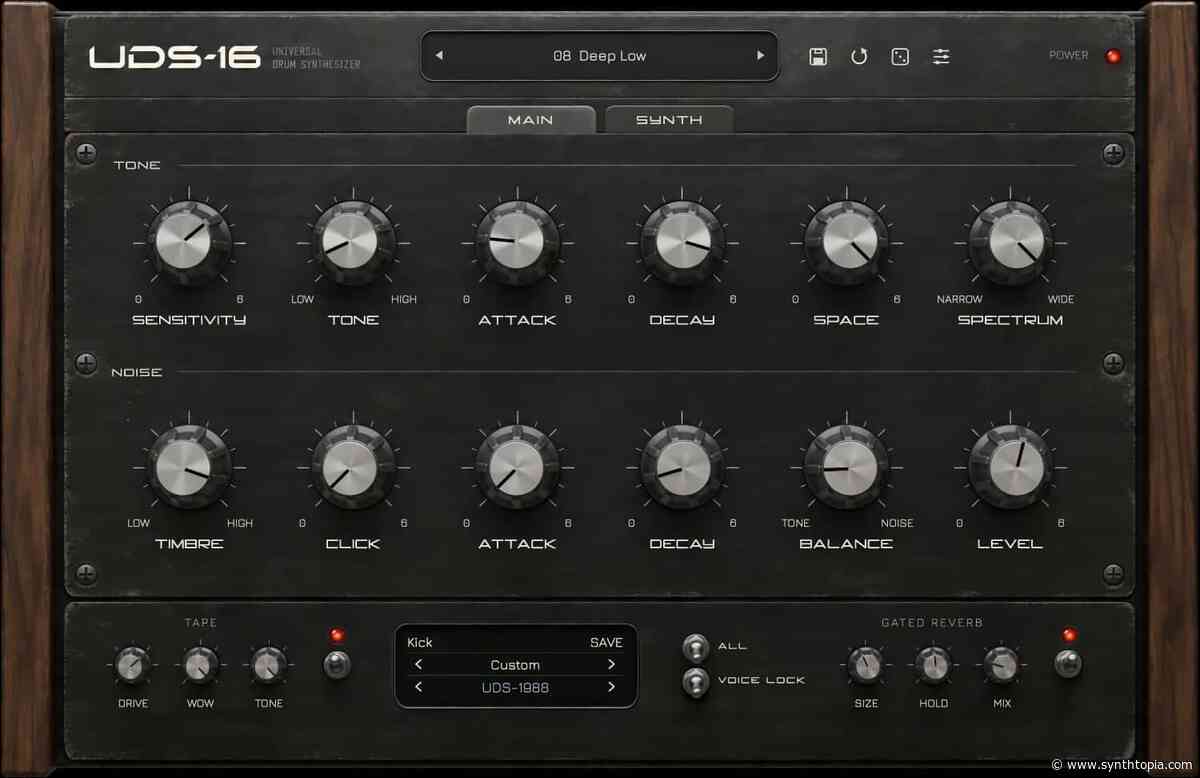Click the CLICK knob
Viewport: 1200px width, 778px height.
tap(354, 465)
